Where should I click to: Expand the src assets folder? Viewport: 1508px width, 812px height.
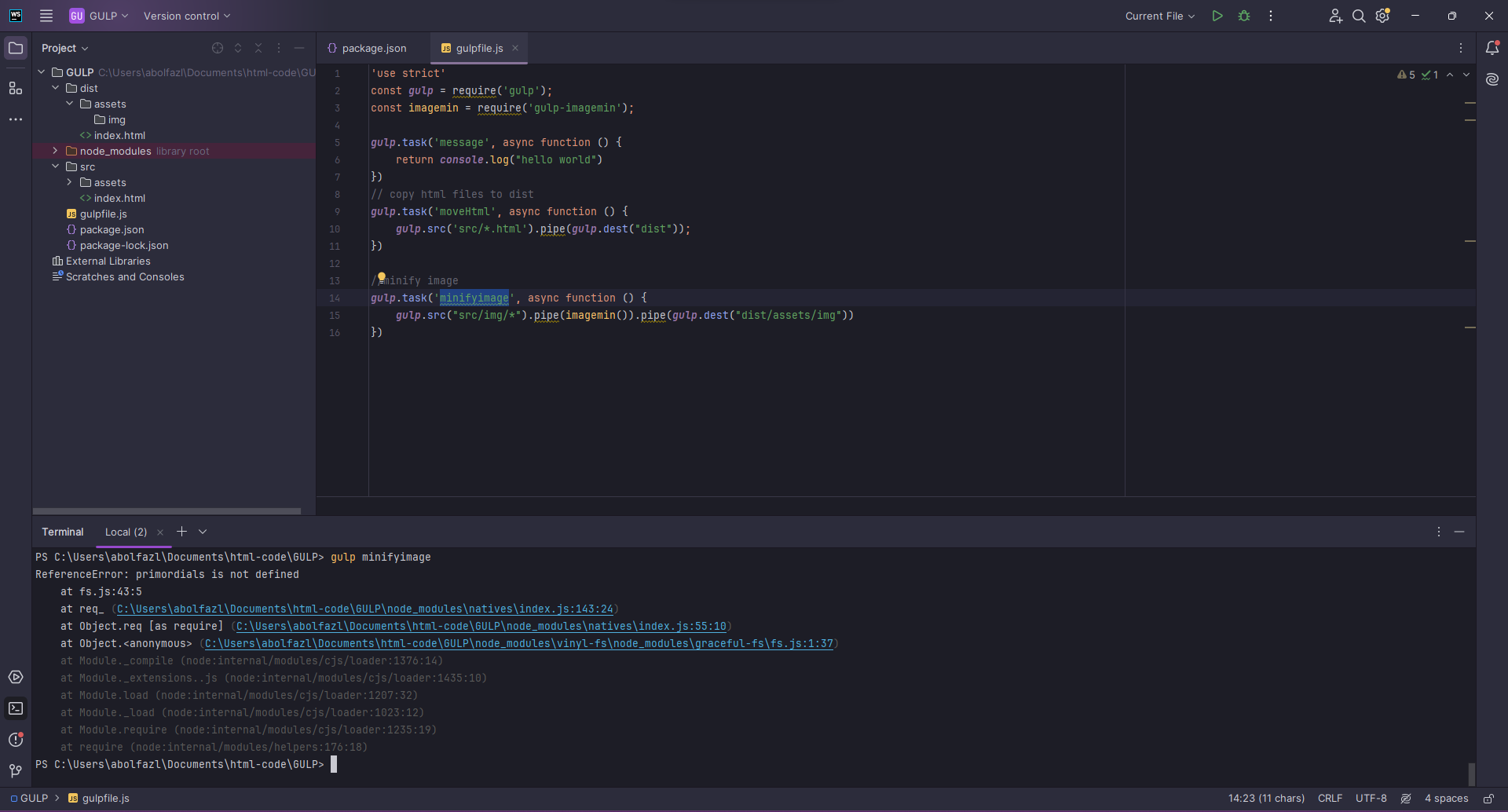click(x=70, y=182)
